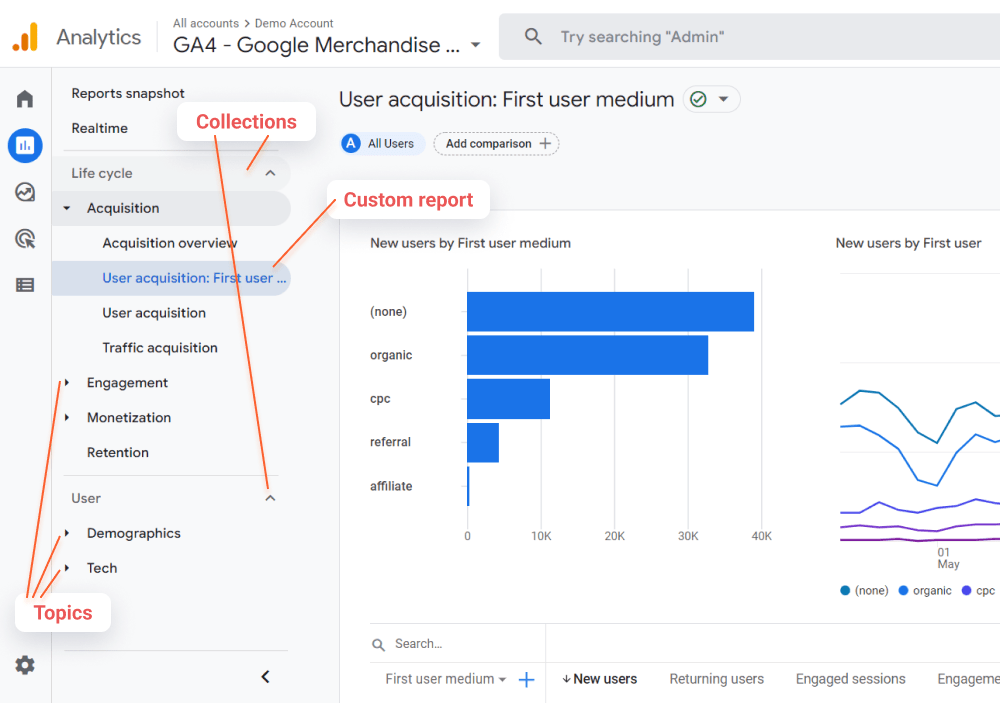Click the GA4 - Google Merchandise property name
The image size is (1000, 703).
[316, 45]
